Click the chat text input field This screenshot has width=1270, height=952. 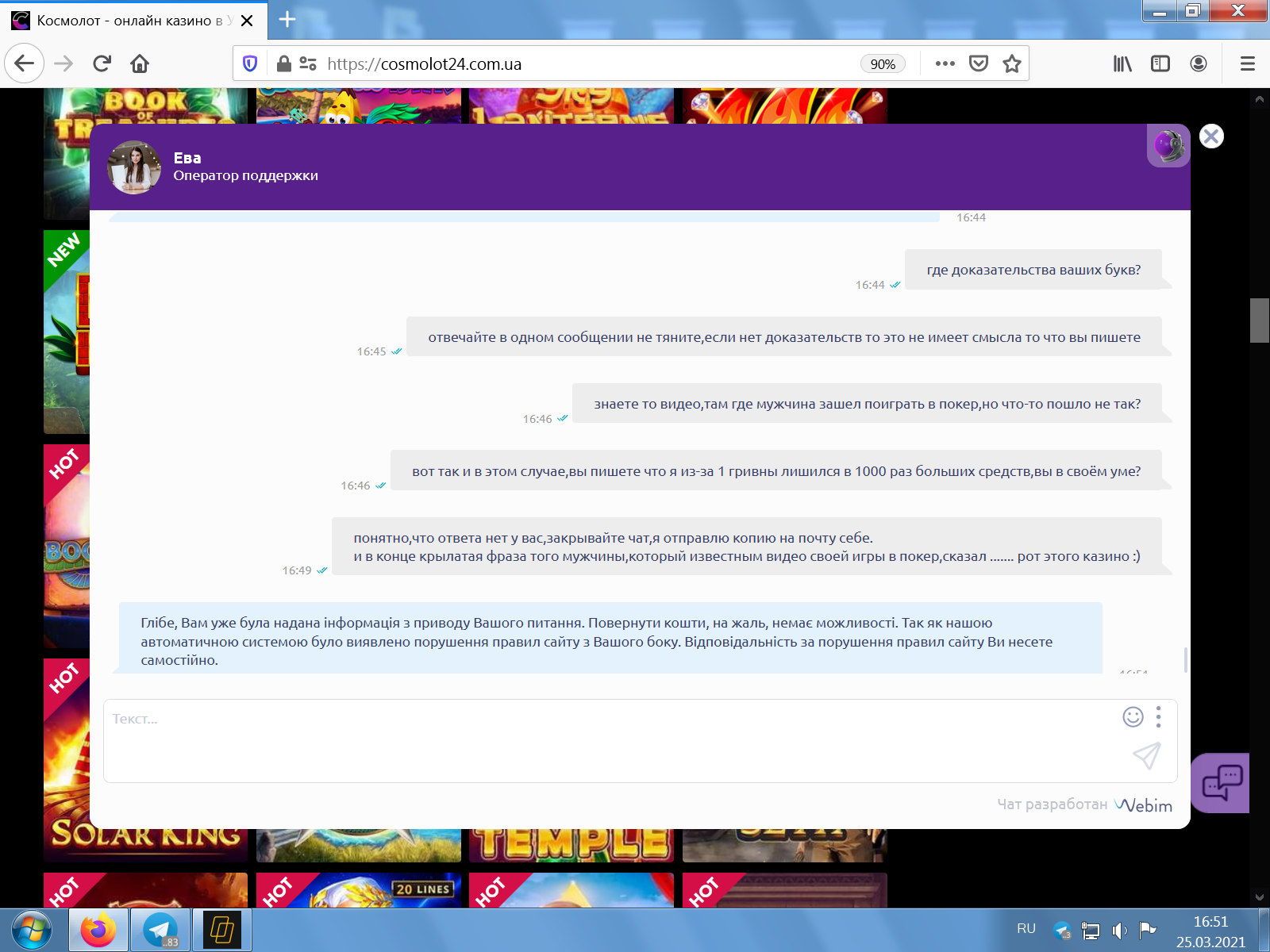(x=611, y=741)
